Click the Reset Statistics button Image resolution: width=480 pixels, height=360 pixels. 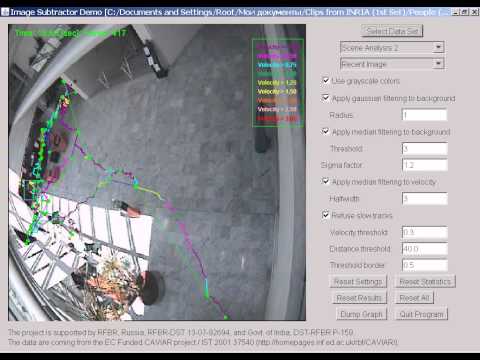425,282
